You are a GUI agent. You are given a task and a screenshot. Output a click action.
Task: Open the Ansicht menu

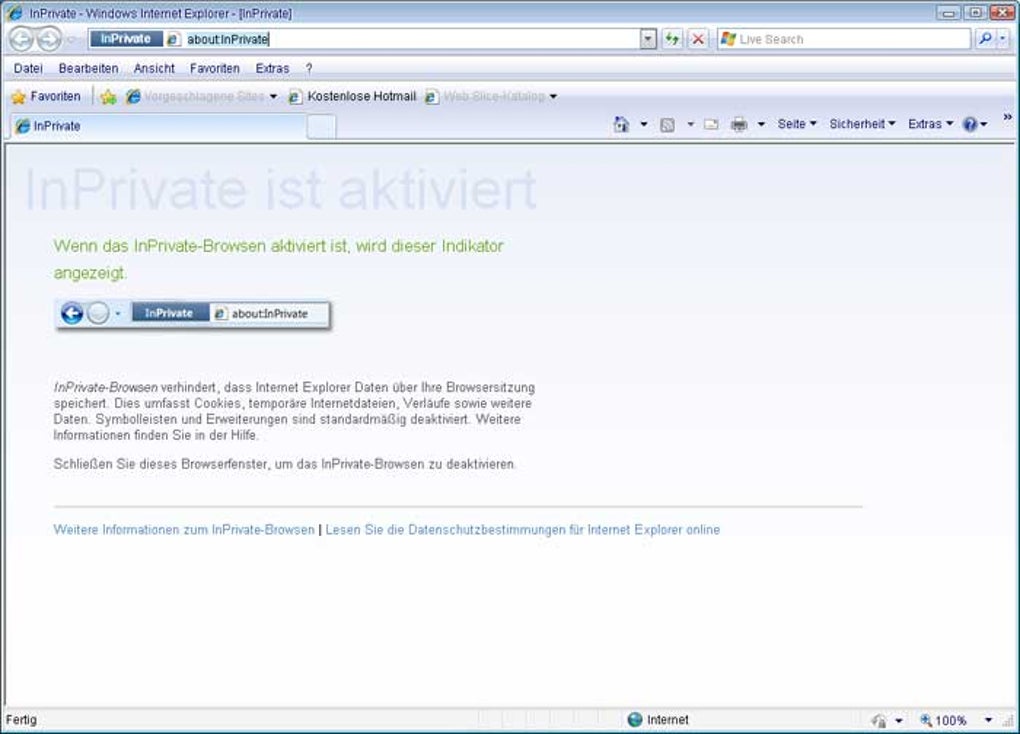pyautogui.click(x=154, y=68)
